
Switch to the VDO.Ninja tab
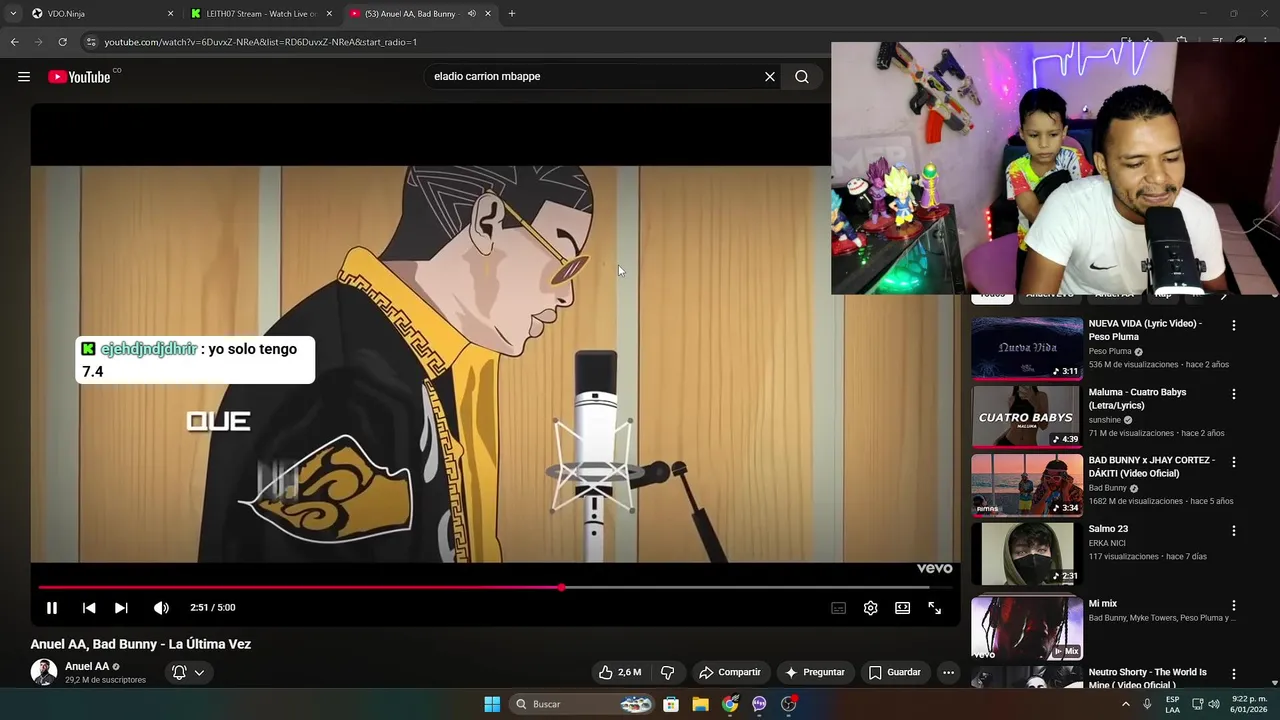click(100, 14)
